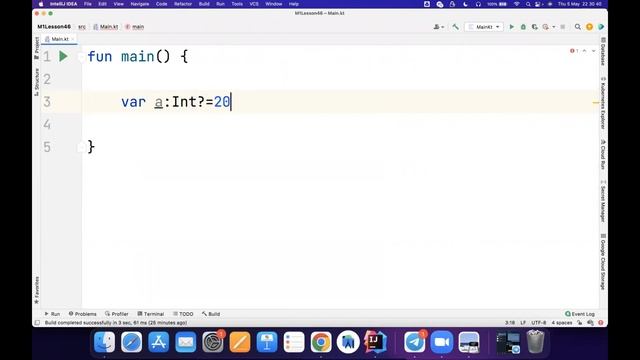Image resolution: width=640 pixels, height=360 pixels.
Task: Click the main function breadcrumb
Action: 135,27
